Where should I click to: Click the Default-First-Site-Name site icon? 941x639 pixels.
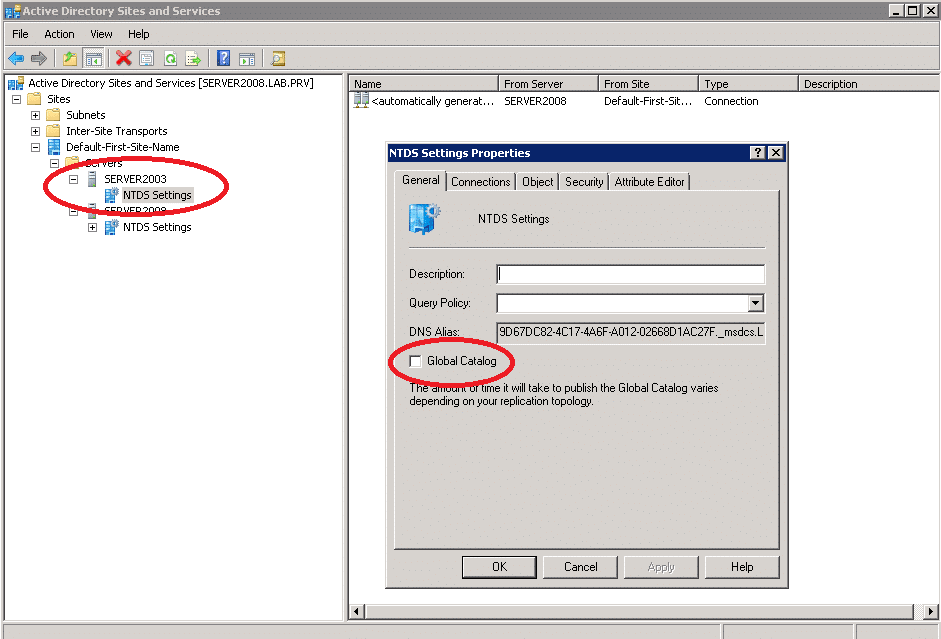54,147
